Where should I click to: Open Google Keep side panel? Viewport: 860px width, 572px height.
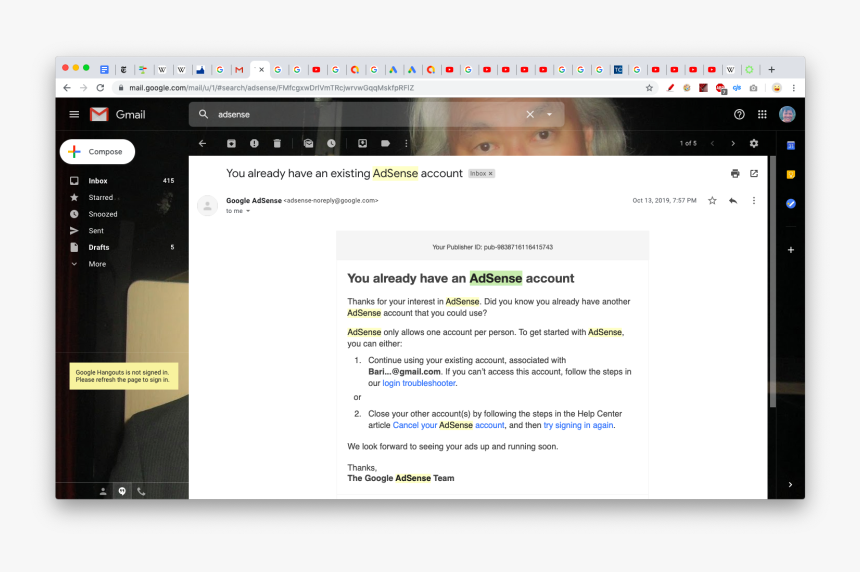791,174
